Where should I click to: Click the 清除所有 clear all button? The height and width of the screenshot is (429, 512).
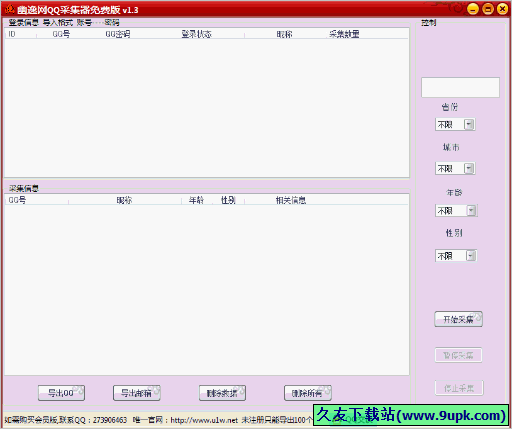(307, 393)
